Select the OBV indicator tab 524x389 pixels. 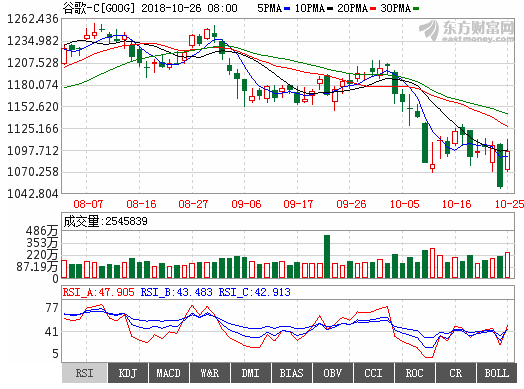coord(333,373)
